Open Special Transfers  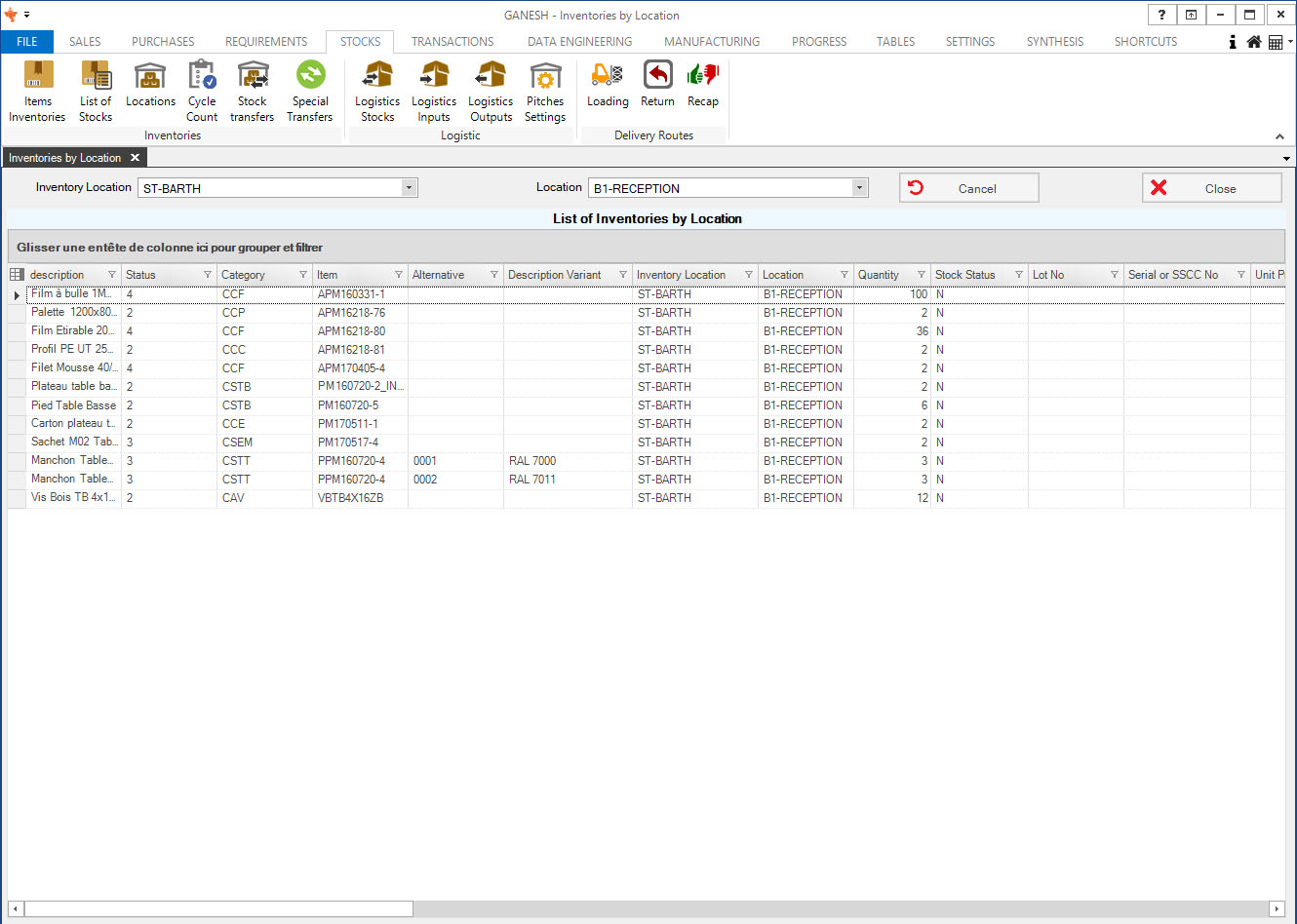click(x=310, y=91)
